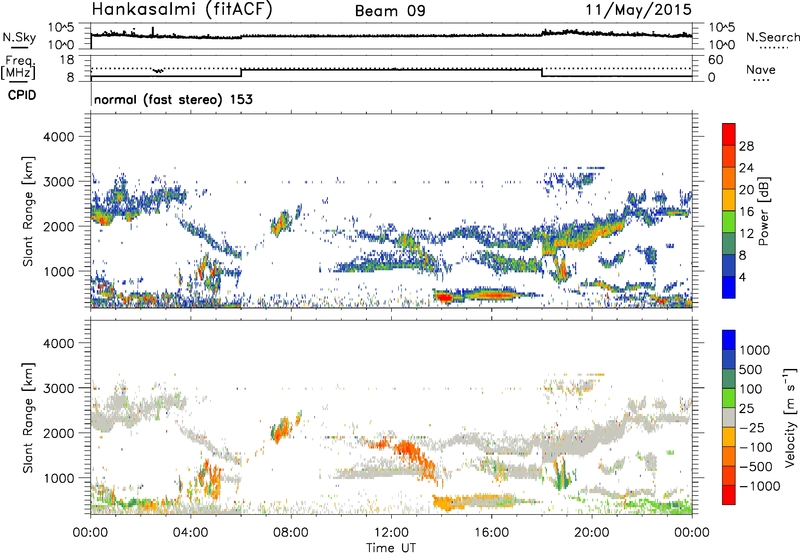
Task: Click the 18 tick label on the frequency axis
Action: 67,60
